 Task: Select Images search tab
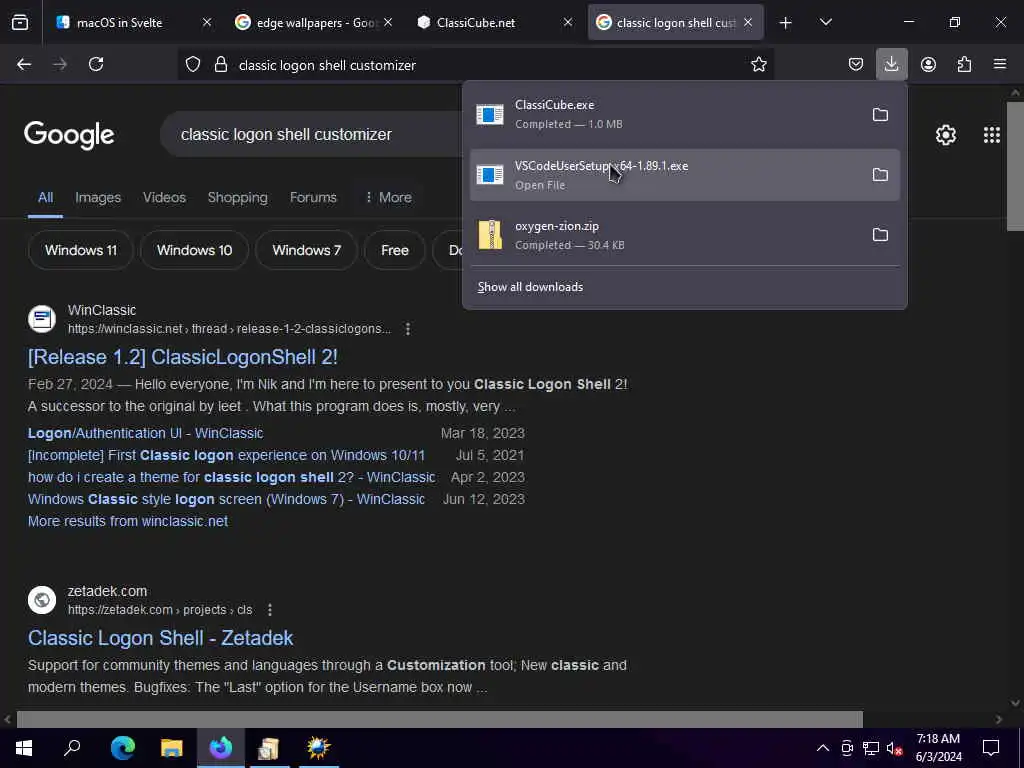(98, 197)
